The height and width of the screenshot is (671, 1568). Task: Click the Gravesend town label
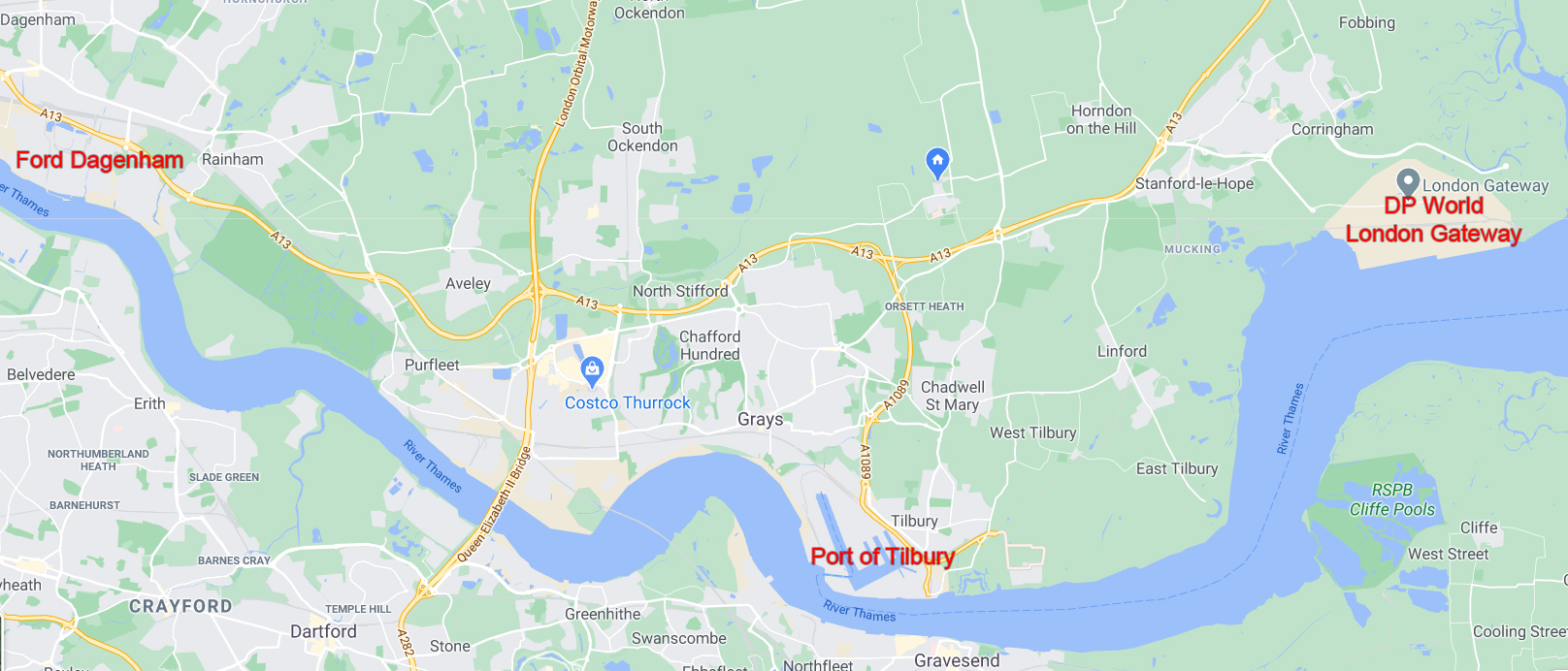pyautogui.click(x=957, y=660)
